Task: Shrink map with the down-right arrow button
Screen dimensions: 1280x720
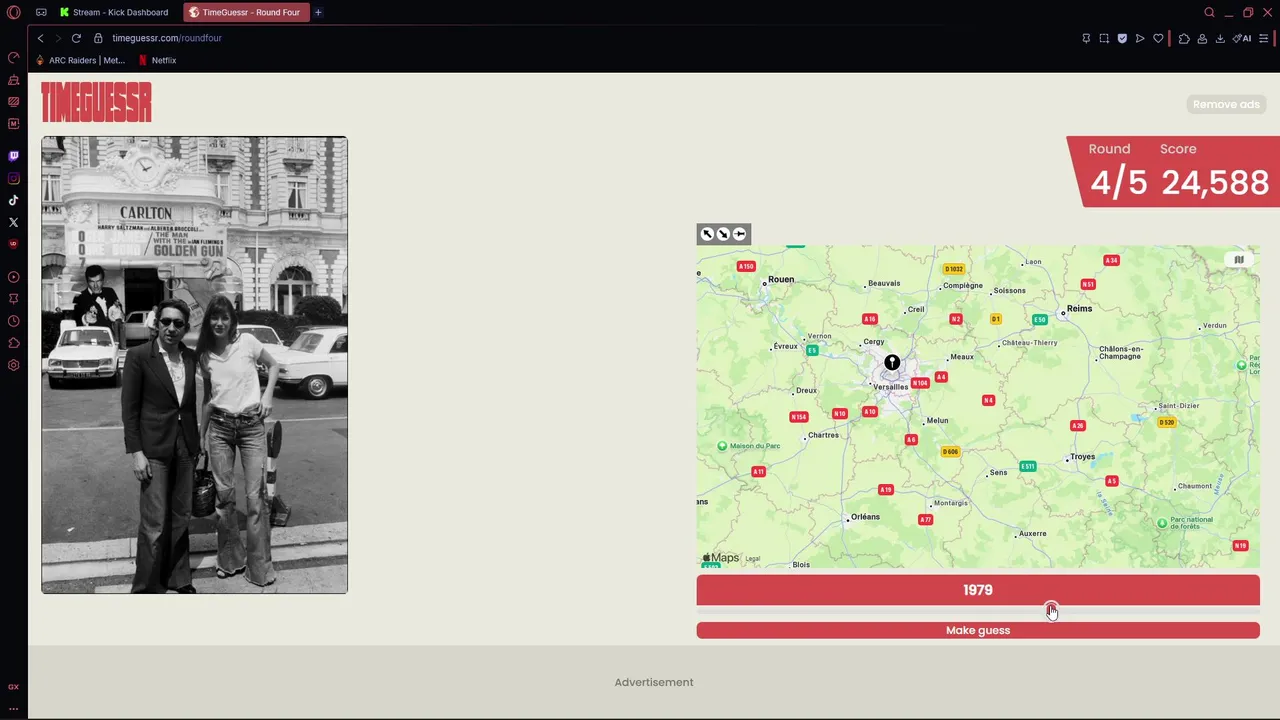Action: [723, 234]
